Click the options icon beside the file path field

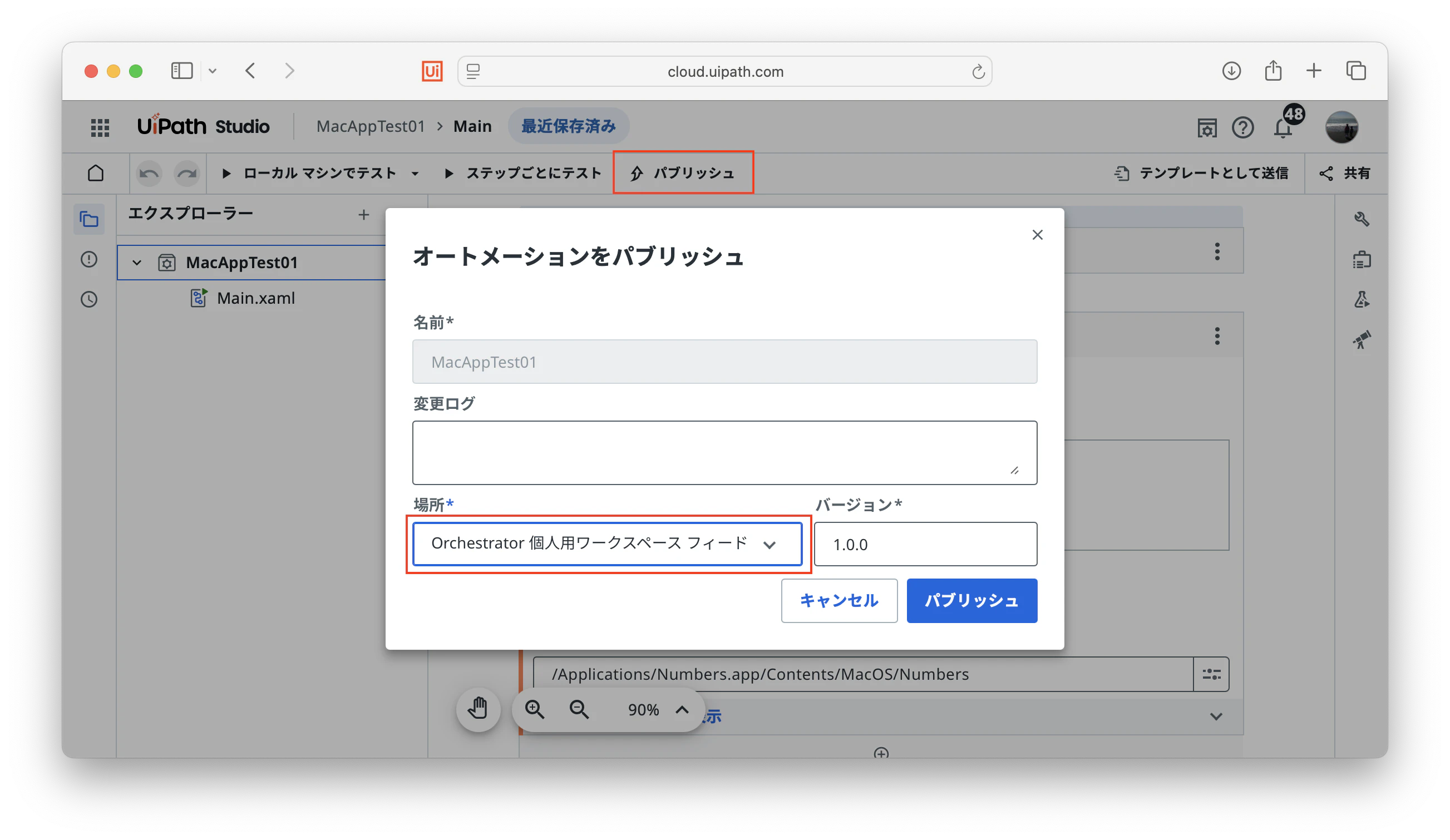pos(1211,674)
